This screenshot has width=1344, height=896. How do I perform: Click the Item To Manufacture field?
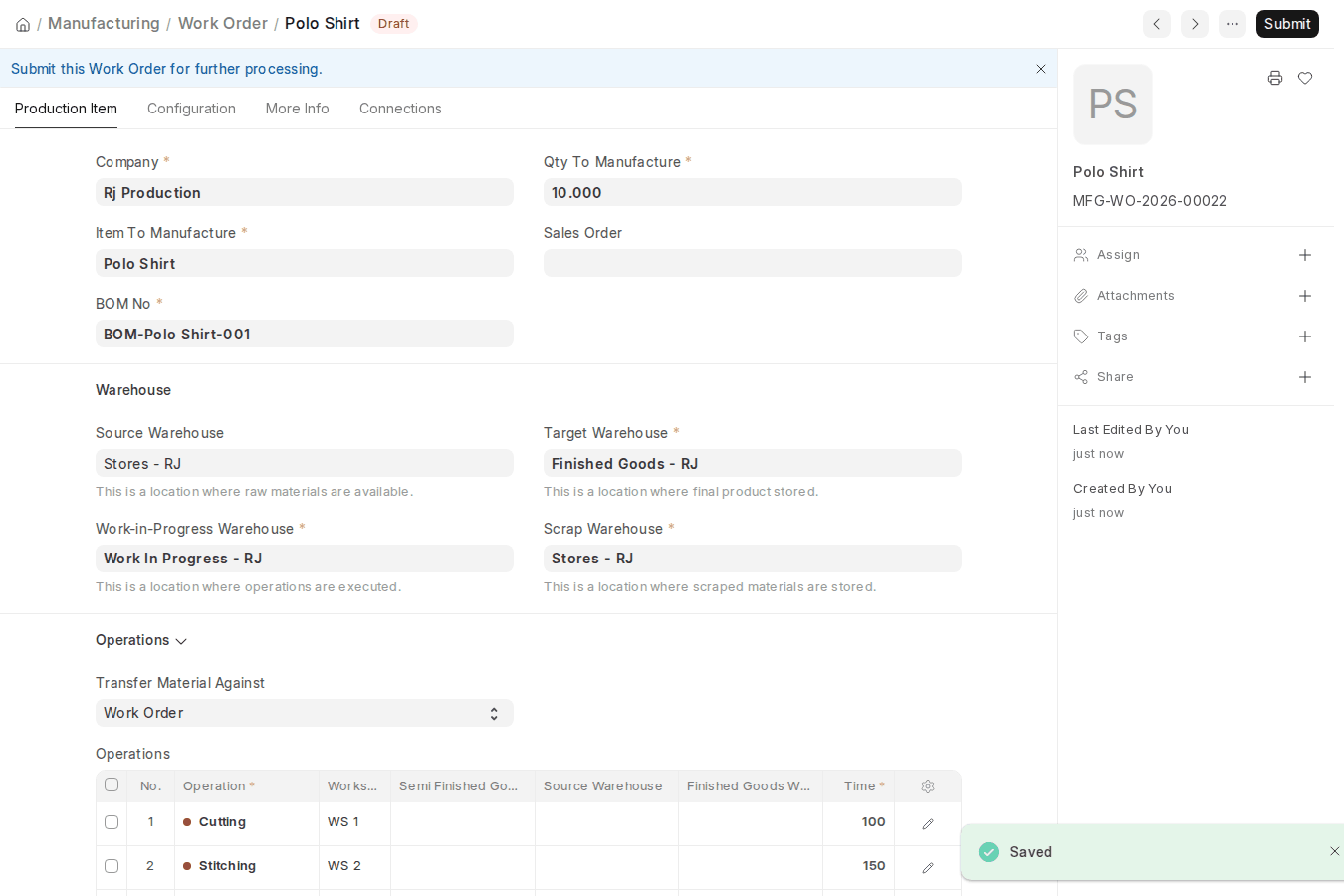pos(305,264)
